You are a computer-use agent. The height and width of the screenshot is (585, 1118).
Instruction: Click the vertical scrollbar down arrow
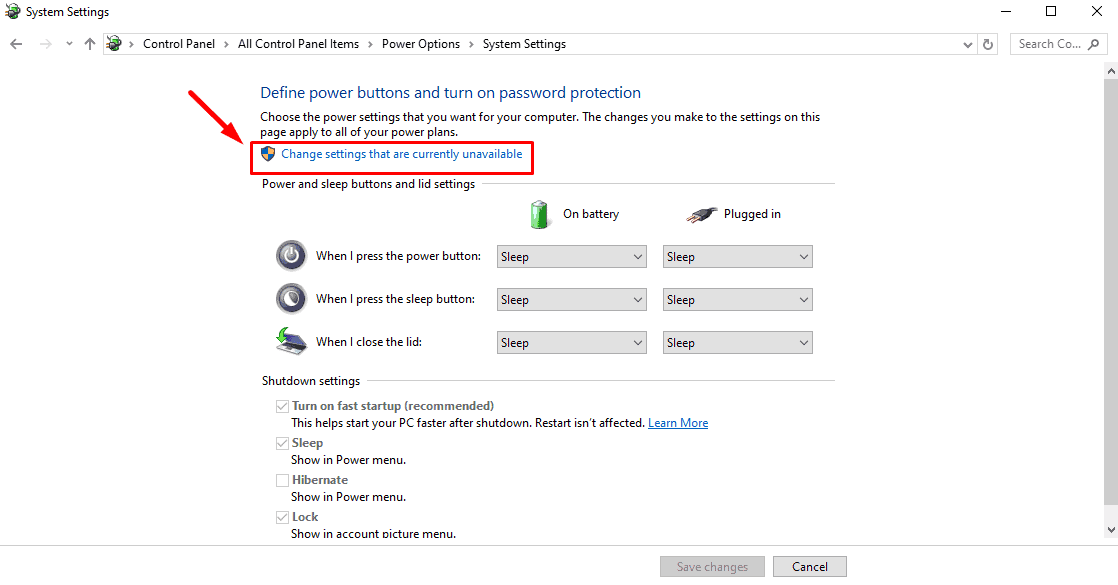pos(1111,530)
